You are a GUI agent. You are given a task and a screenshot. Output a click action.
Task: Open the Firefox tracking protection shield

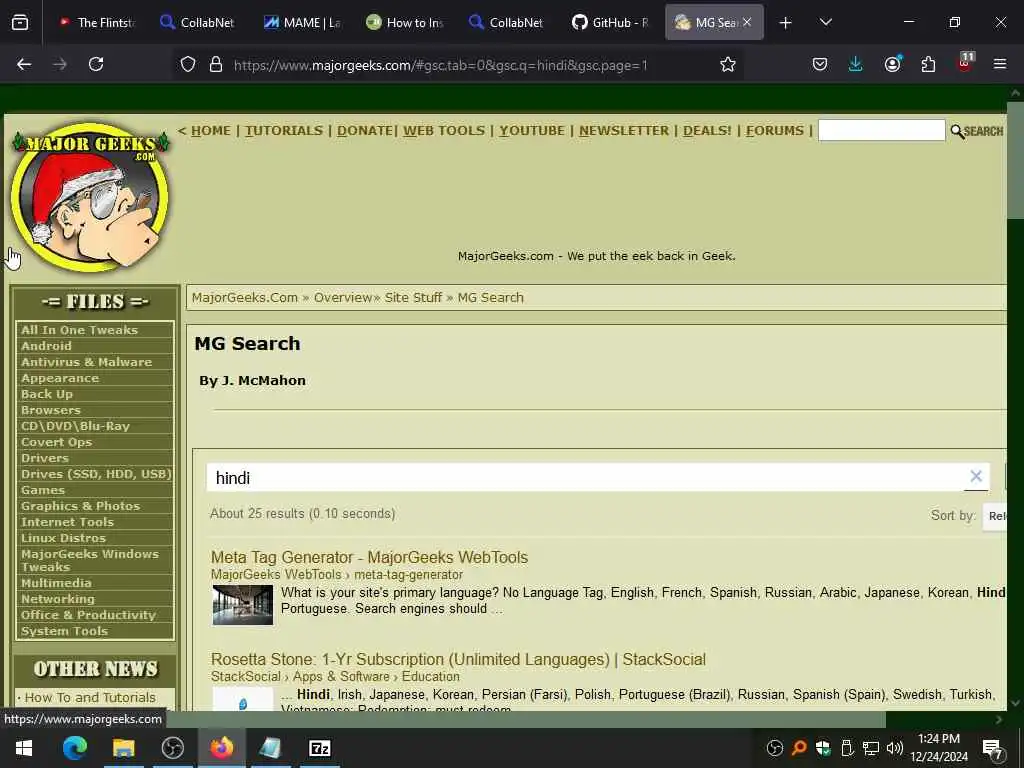(x=188, y=64)
